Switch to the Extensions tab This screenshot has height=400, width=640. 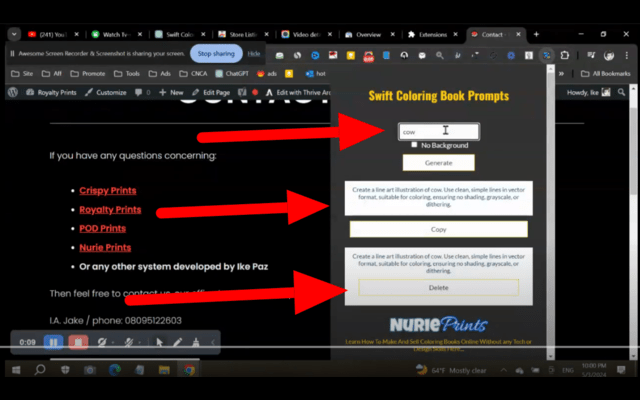[x=433, y=35]
